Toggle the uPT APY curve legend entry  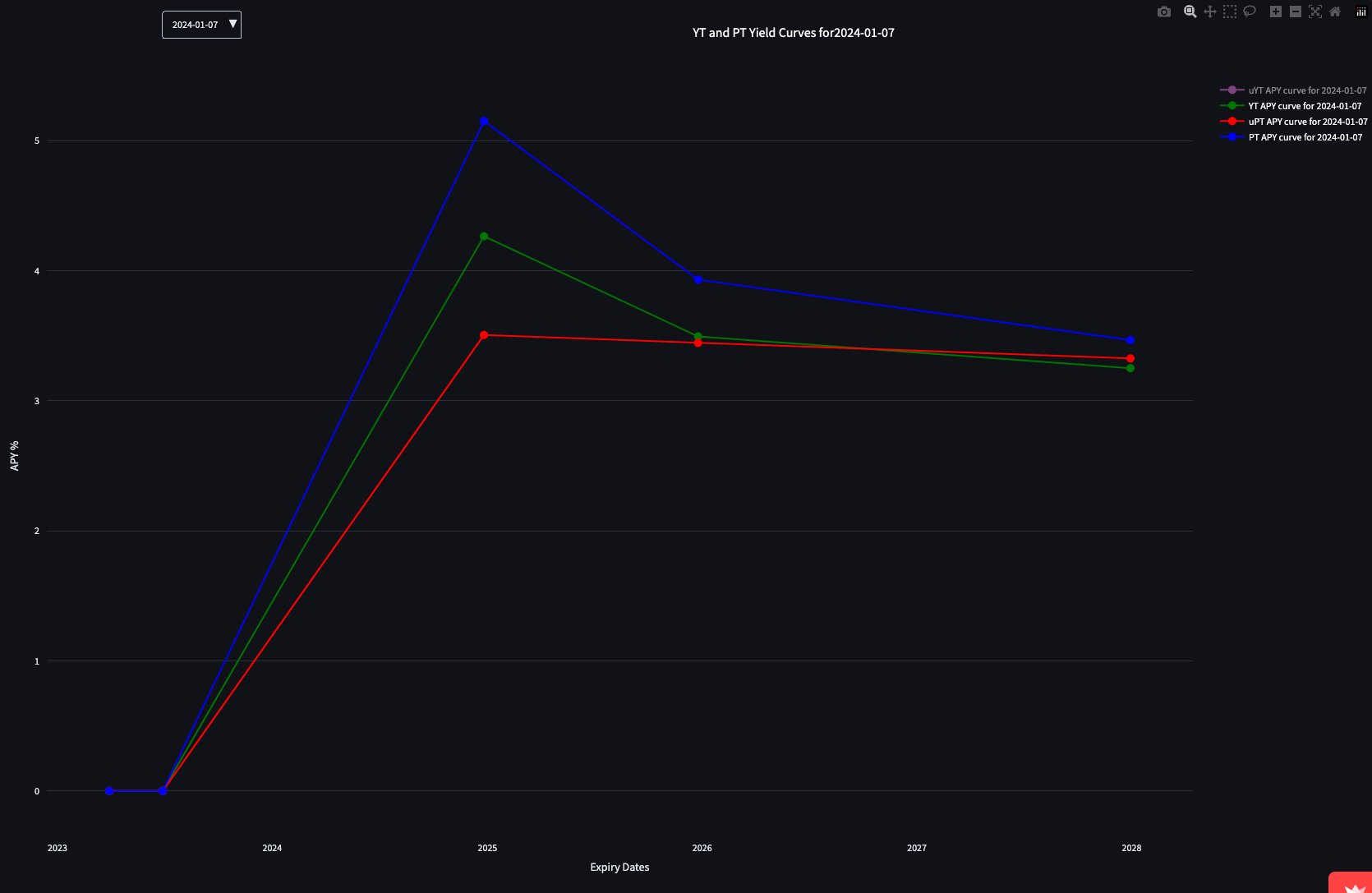click(1293, 122)
